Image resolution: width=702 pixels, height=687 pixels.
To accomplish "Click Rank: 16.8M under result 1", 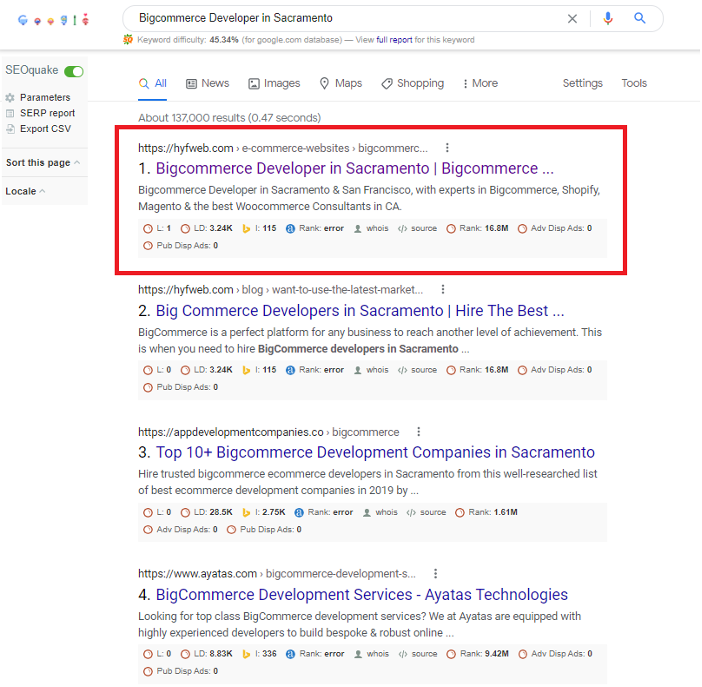I will pyautogui.click(x=478, y=229).
